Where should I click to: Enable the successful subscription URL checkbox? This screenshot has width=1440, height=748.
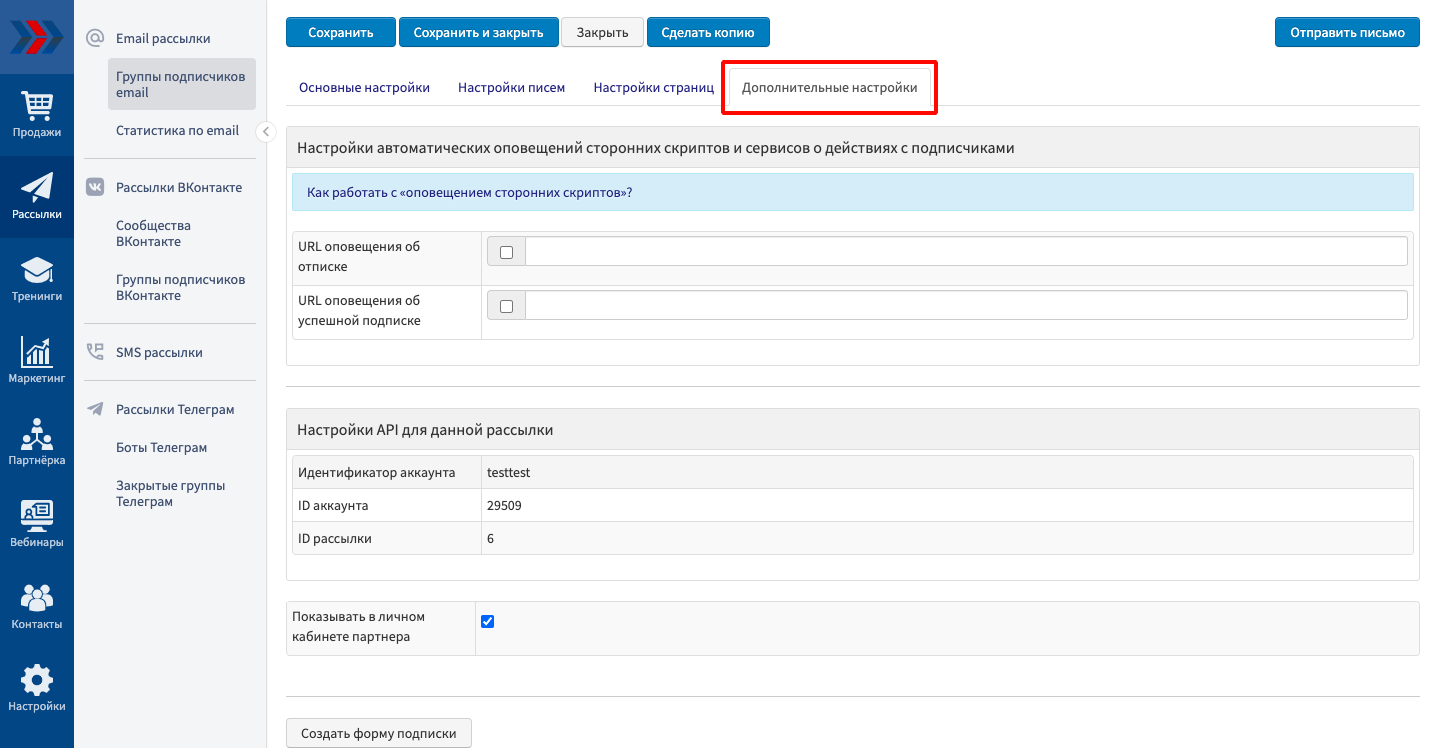click(x=506, y=306)
